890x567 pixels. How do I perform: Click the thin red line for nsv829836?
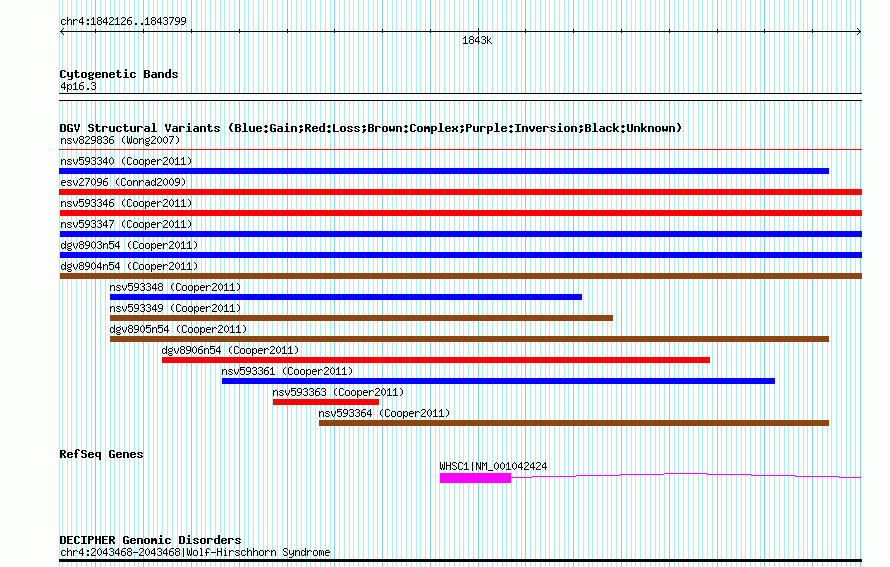pyautogui.click(x=460, y=150)
